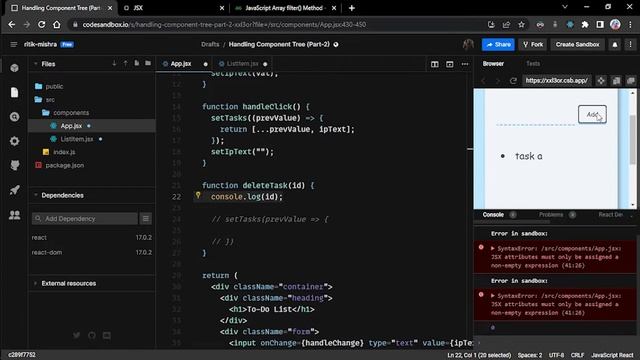The image size is (640, 360).
Task: Click upload arrow icon in Files header
Action: 125,63
